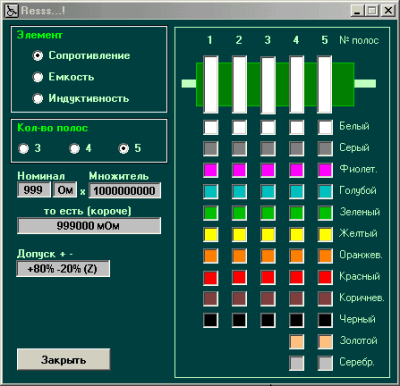The width and height of the screenshot is (400, 386).
Task: Pick violet (Фиолет.) for band 3
Action: coord(268,170)
